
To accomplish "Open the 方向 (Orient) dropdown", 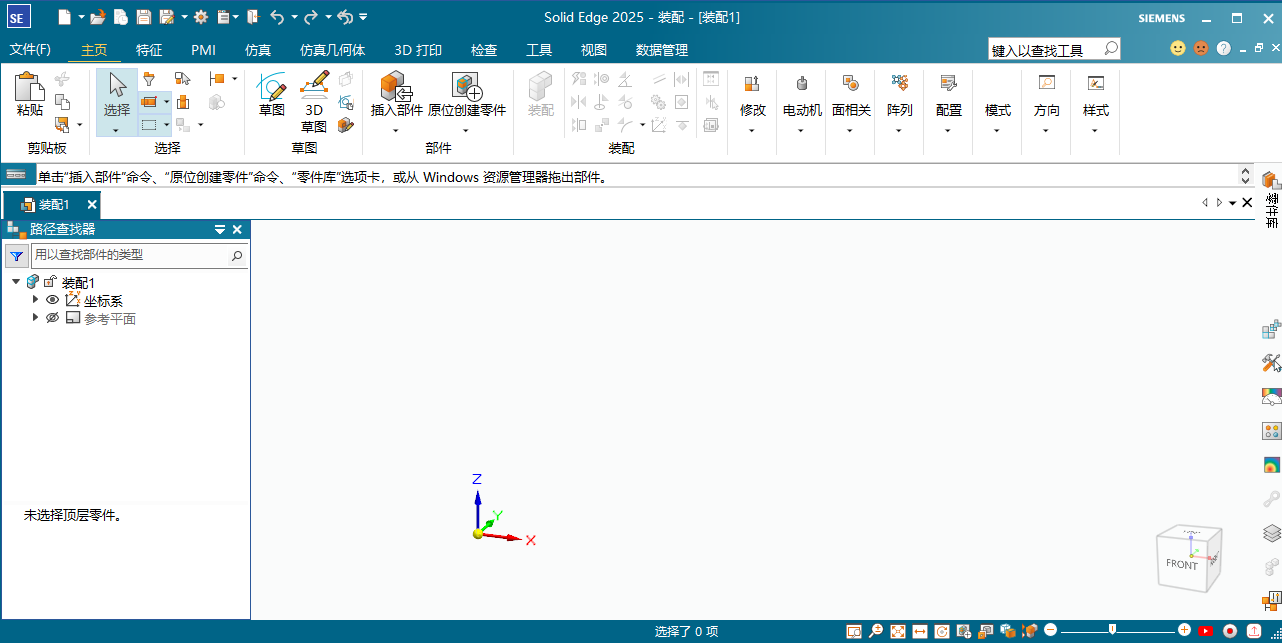I will [1046, 130].
